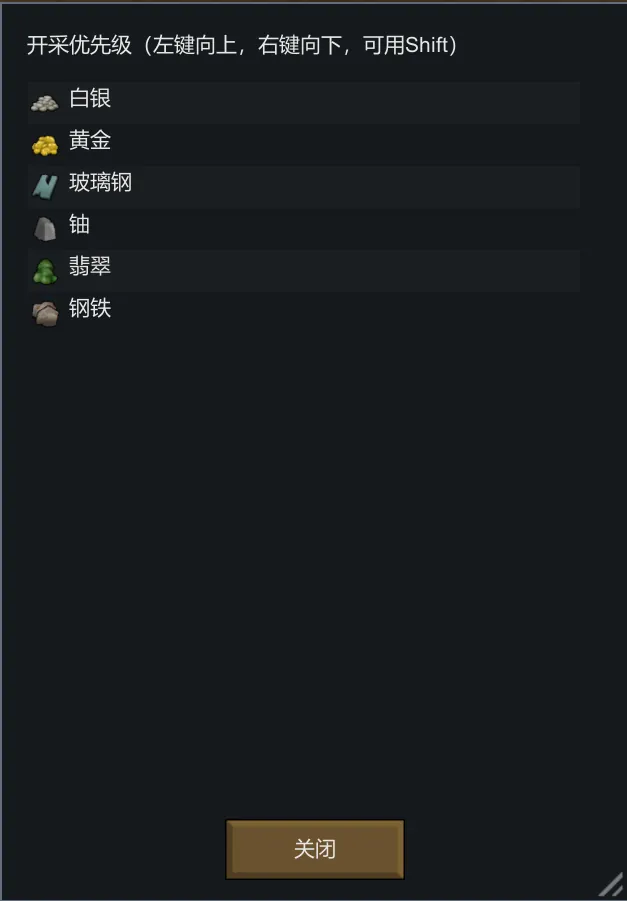Click the gold nuggets icon beside 黄金

(x=44, y=145)
